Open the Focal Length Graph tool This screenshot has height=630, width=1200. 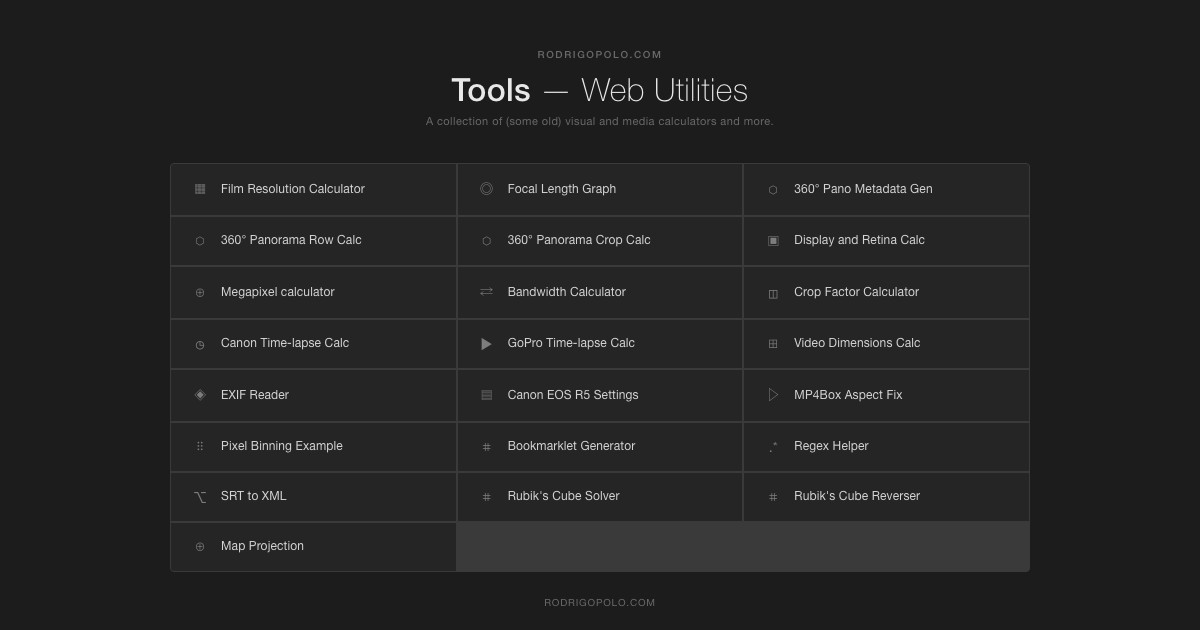tap(600, 190)
